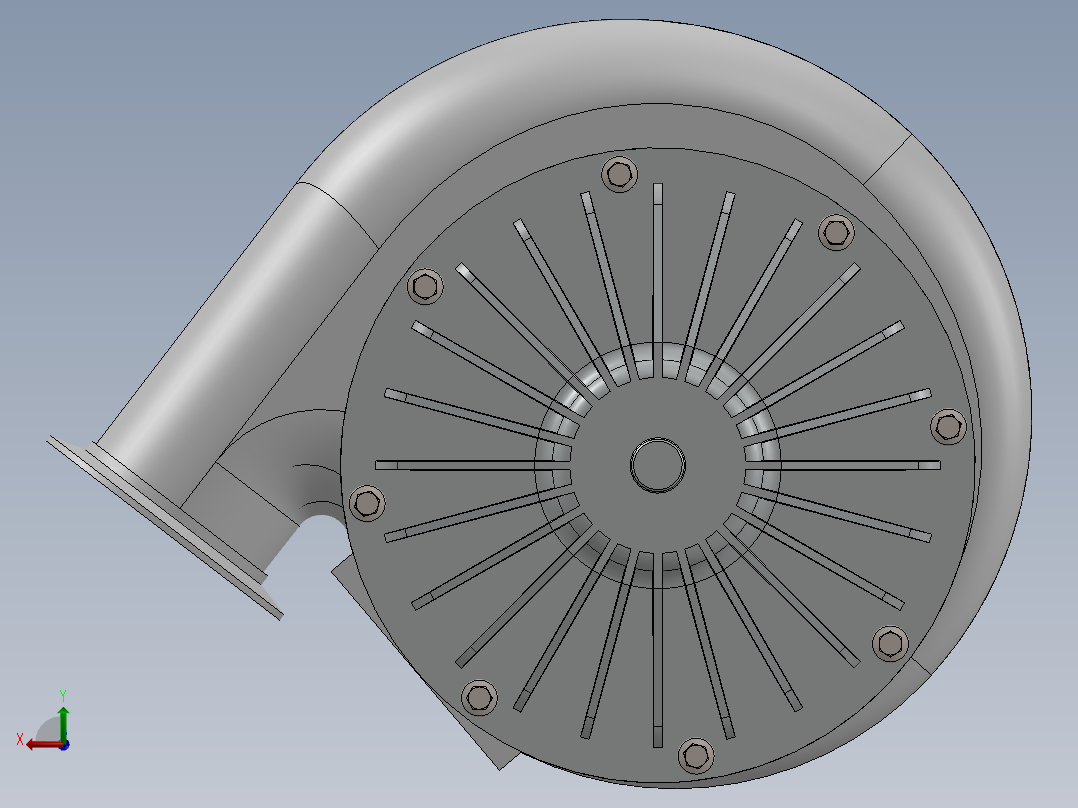Select the bottommost hex bolt on cover
1078x808 pixels.
pos(696,755)
